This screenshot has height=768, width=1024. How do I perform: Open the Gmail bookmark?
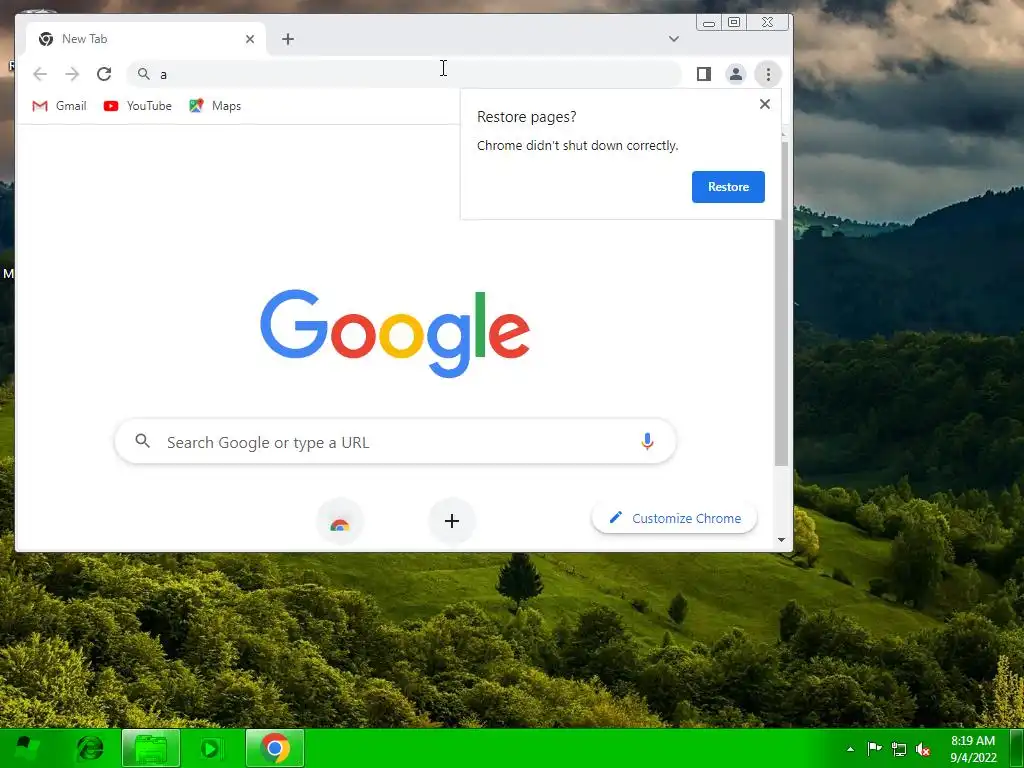[59, 106]
